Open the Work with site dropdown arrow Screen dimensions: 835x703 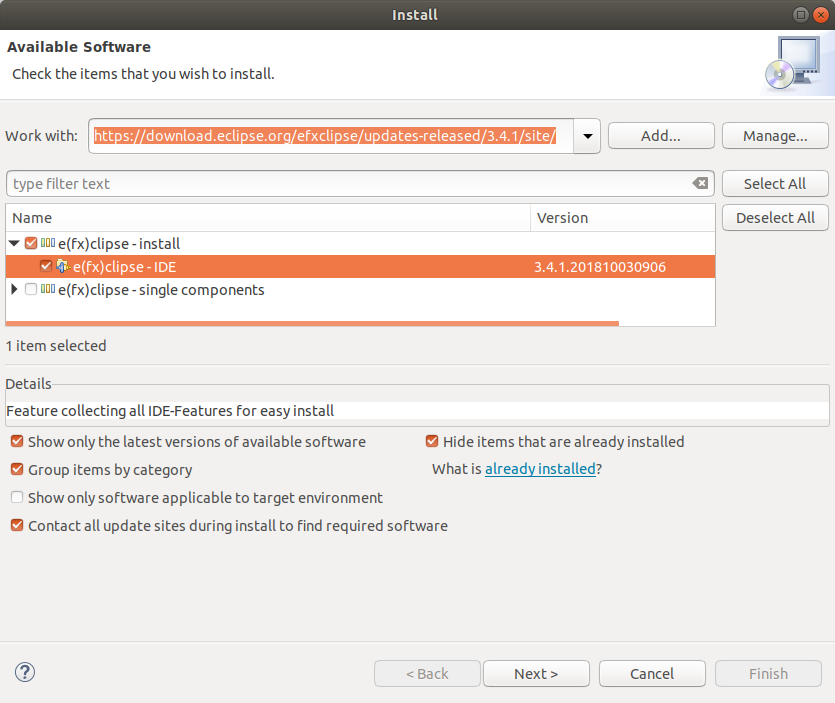pyautogui.click(x=587, y=136)
